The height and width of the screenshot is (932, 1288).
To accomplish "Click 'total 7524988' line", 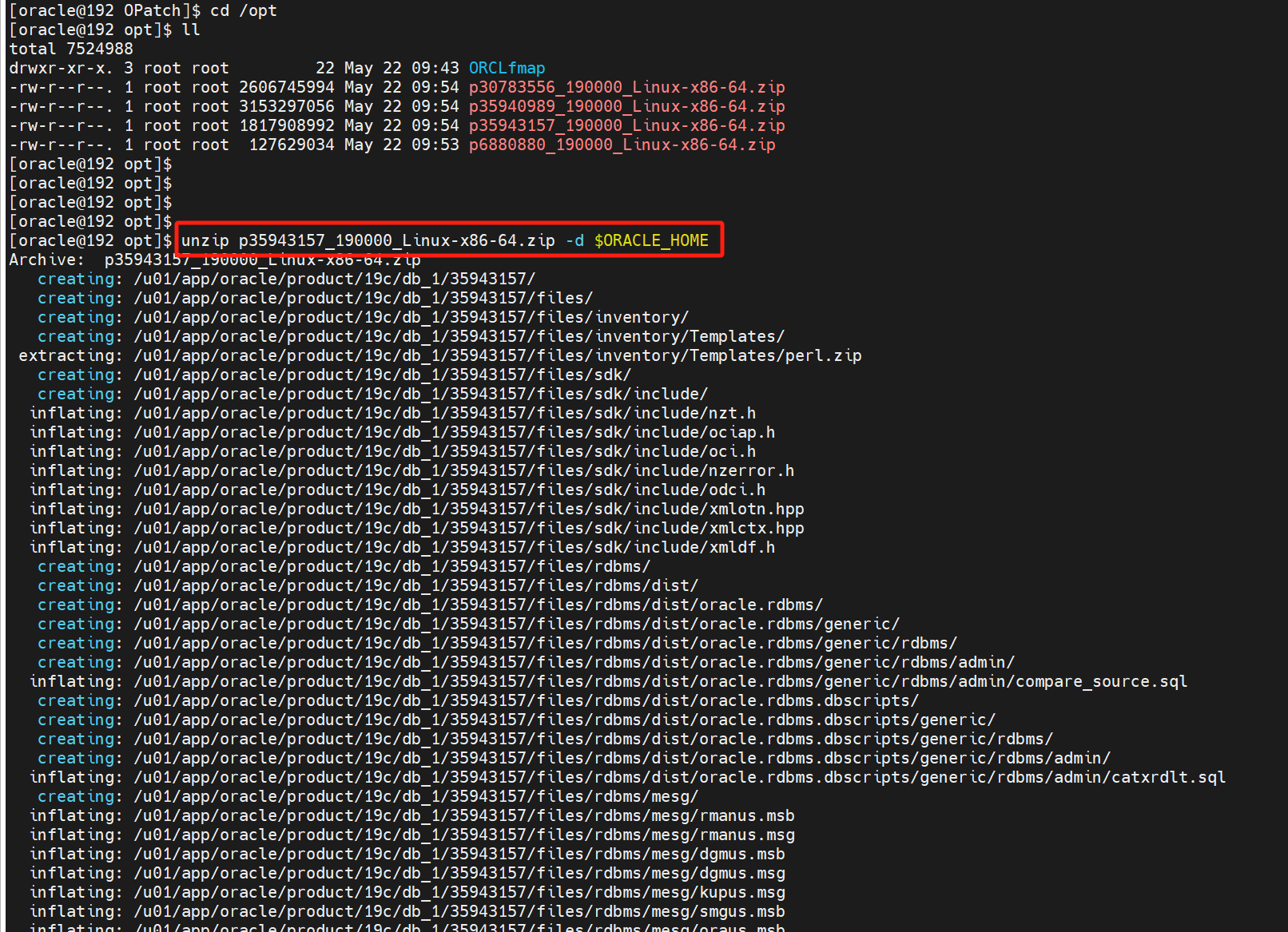I will [71, 49].
